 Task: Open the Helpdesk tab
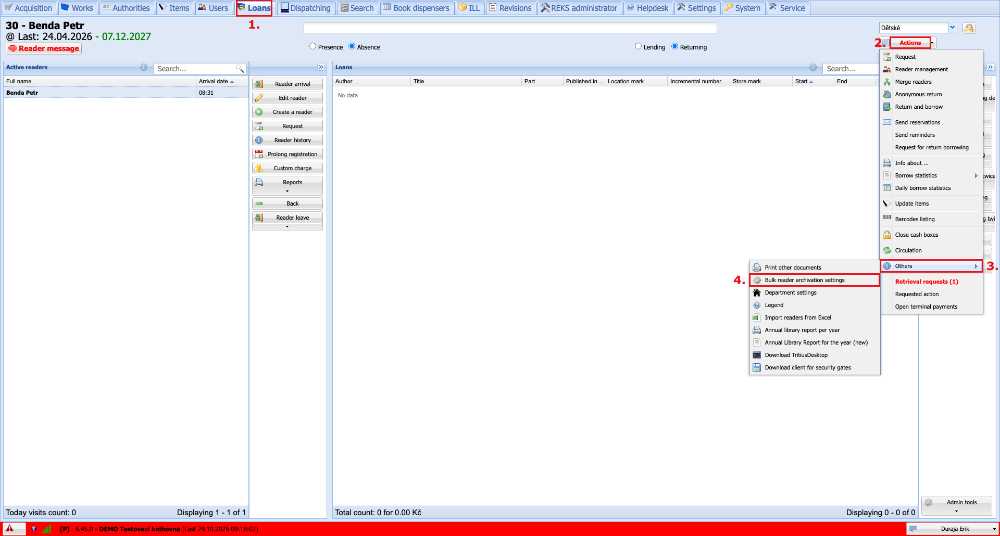coord(647,8)
